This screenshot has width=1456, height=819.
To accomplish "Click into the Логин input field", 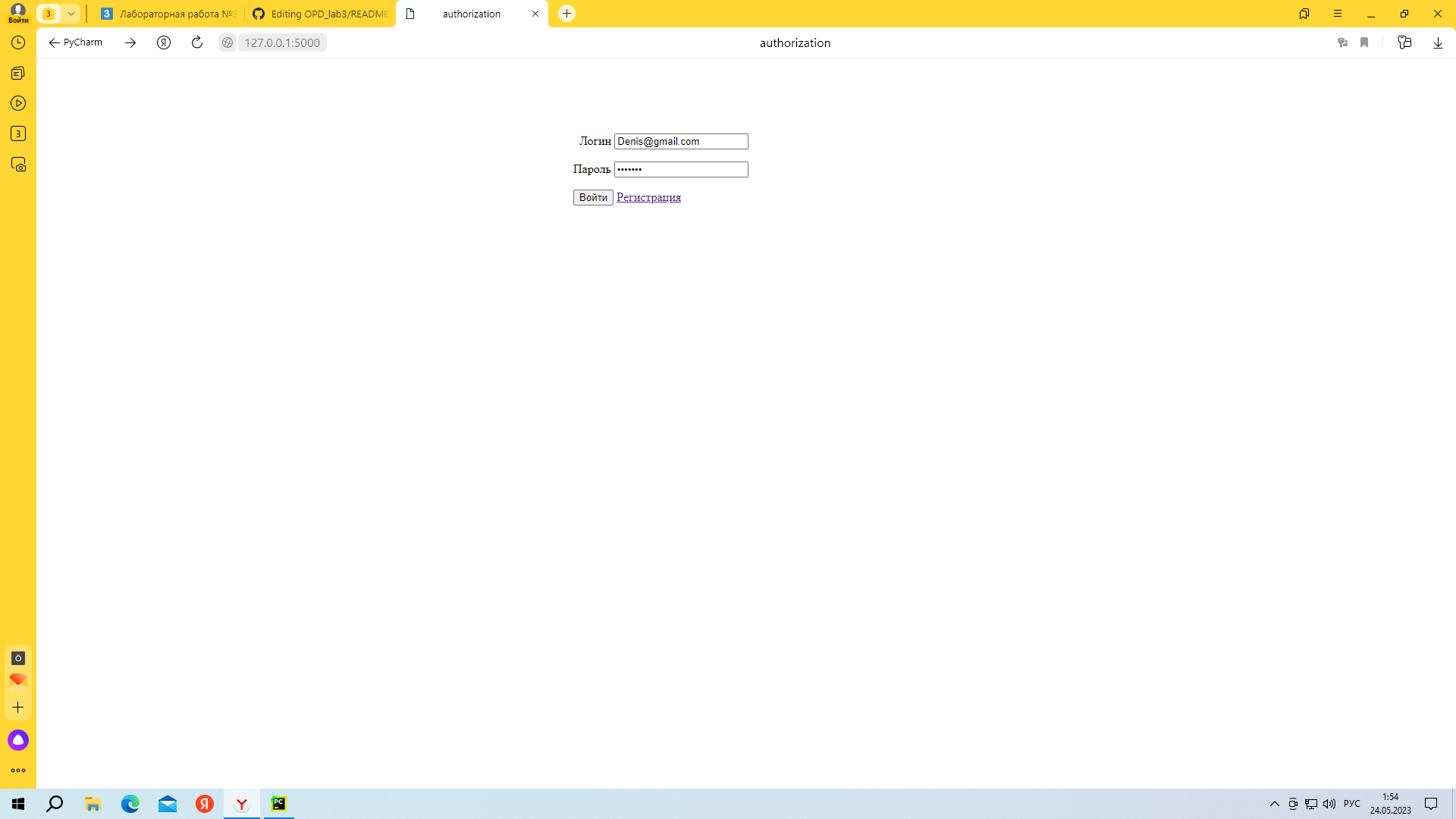I will [x=681, y=141].
